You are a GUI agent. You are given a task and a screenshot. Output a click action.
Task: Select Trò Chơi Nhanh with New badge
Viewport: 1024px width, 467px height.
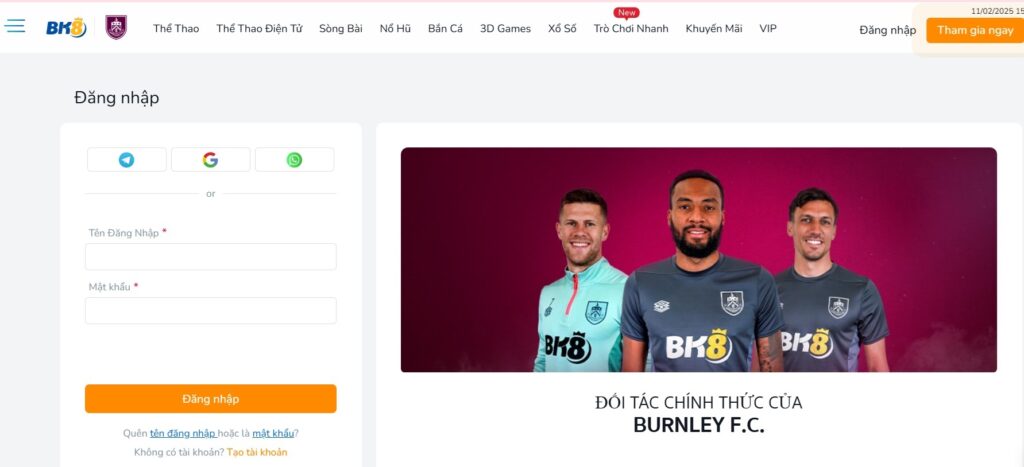click(631, 29)
